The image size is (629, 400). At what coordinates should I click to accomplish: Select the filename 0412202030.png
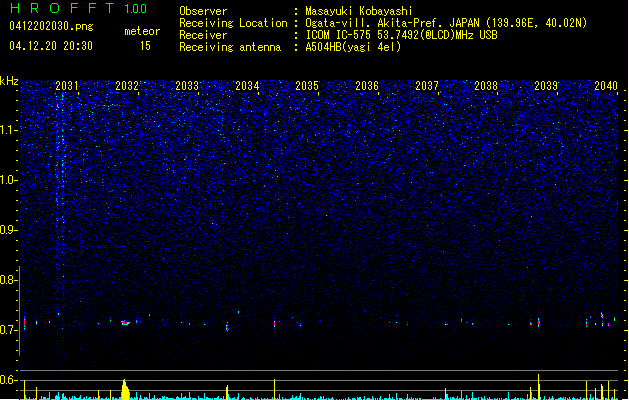pyautogui.click(x=51, y=26)
